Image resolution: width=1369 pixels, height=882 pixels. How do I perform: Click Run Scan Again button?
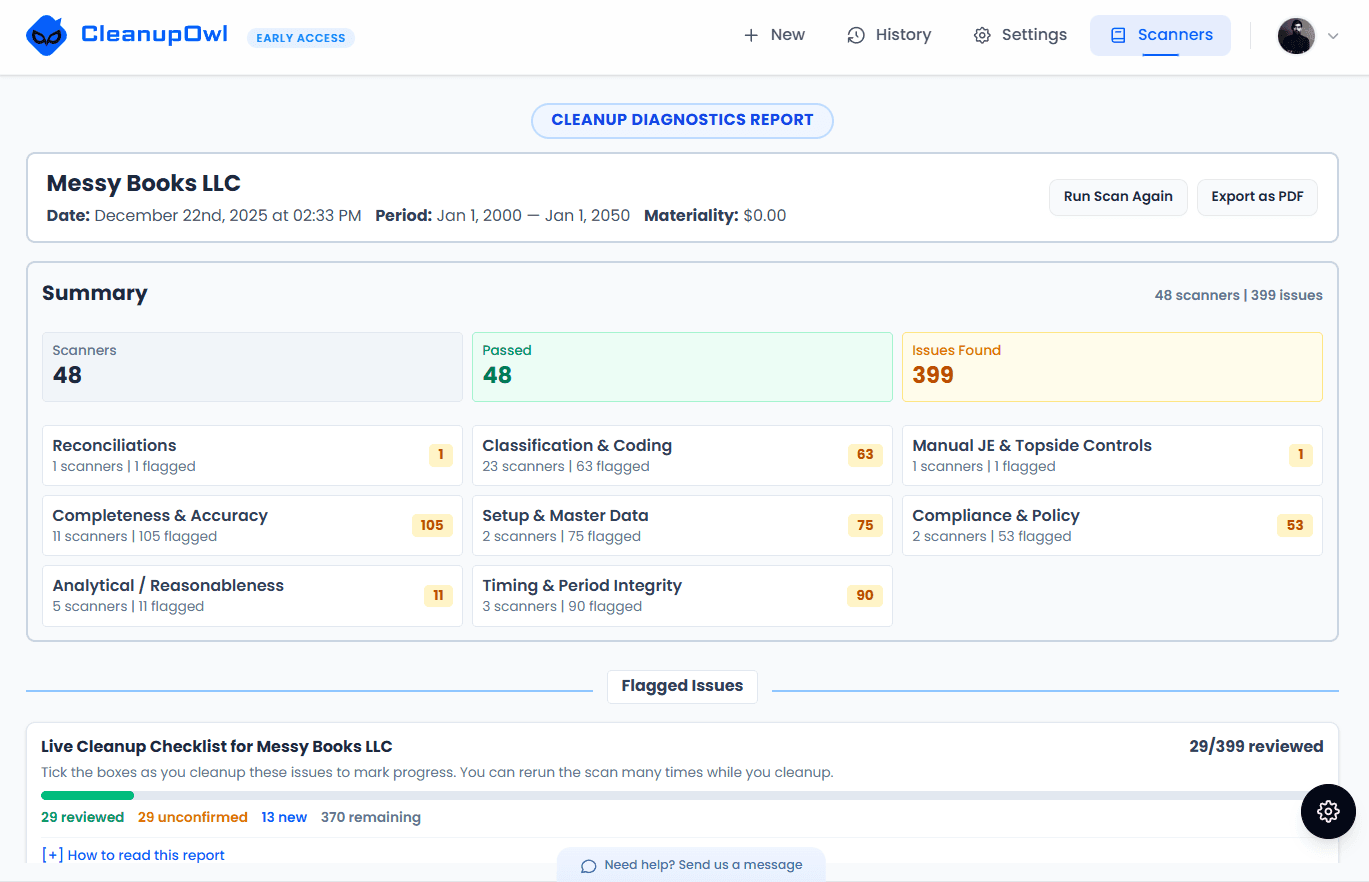[x=1118, y=197]
